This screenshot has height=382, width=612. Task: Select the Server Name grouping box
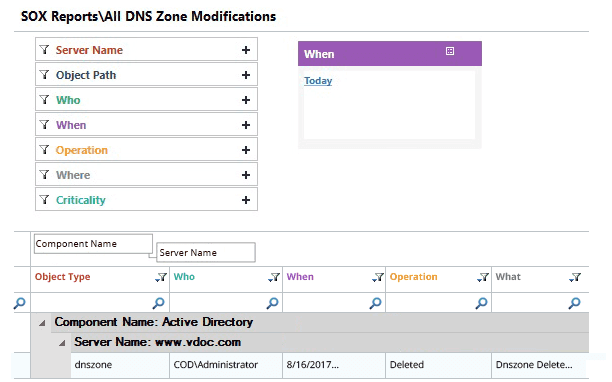click(x=206, y=252)
